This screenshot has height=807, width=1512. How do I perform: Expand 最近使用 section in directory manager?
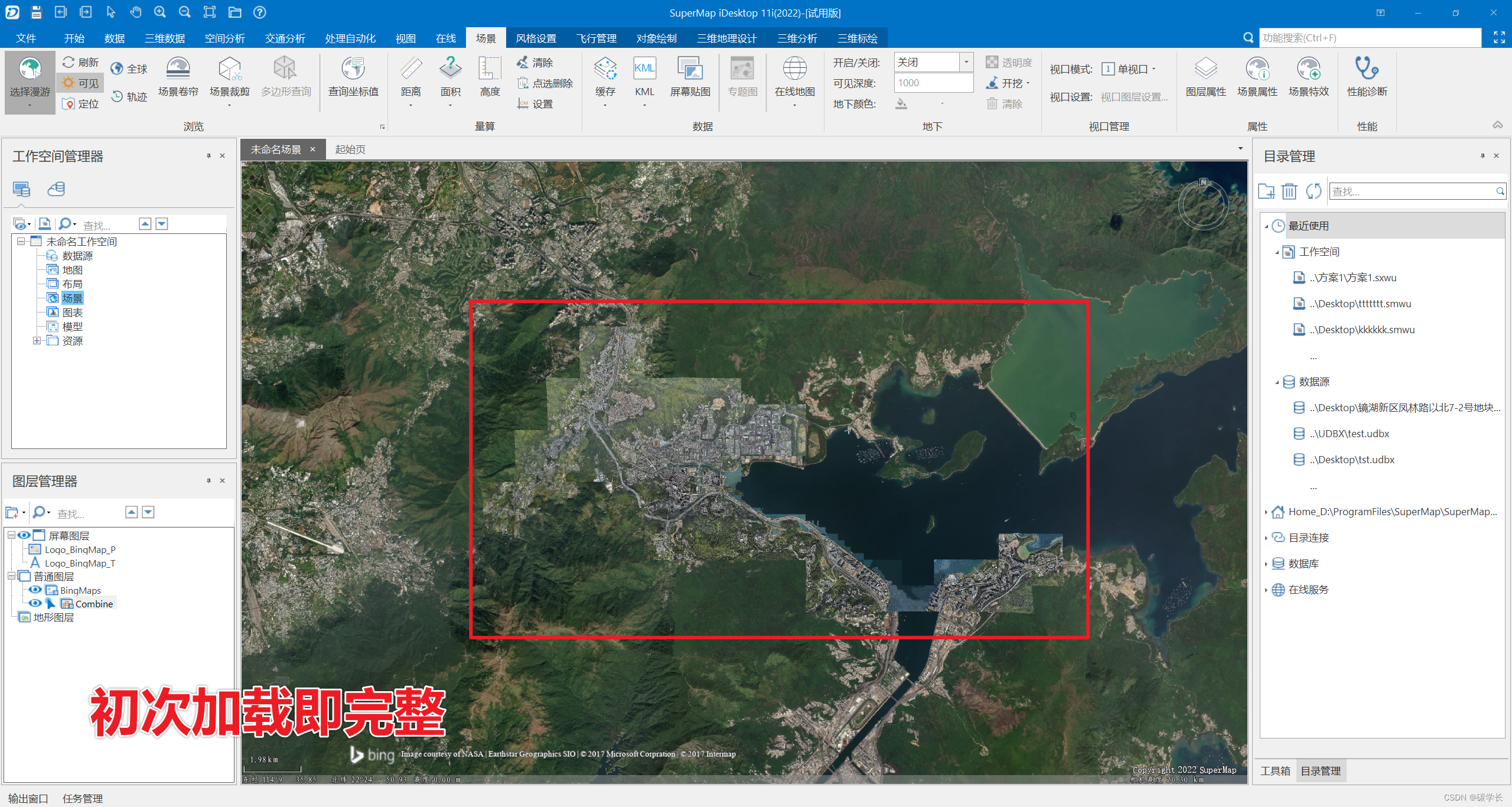coord(1267,225)
